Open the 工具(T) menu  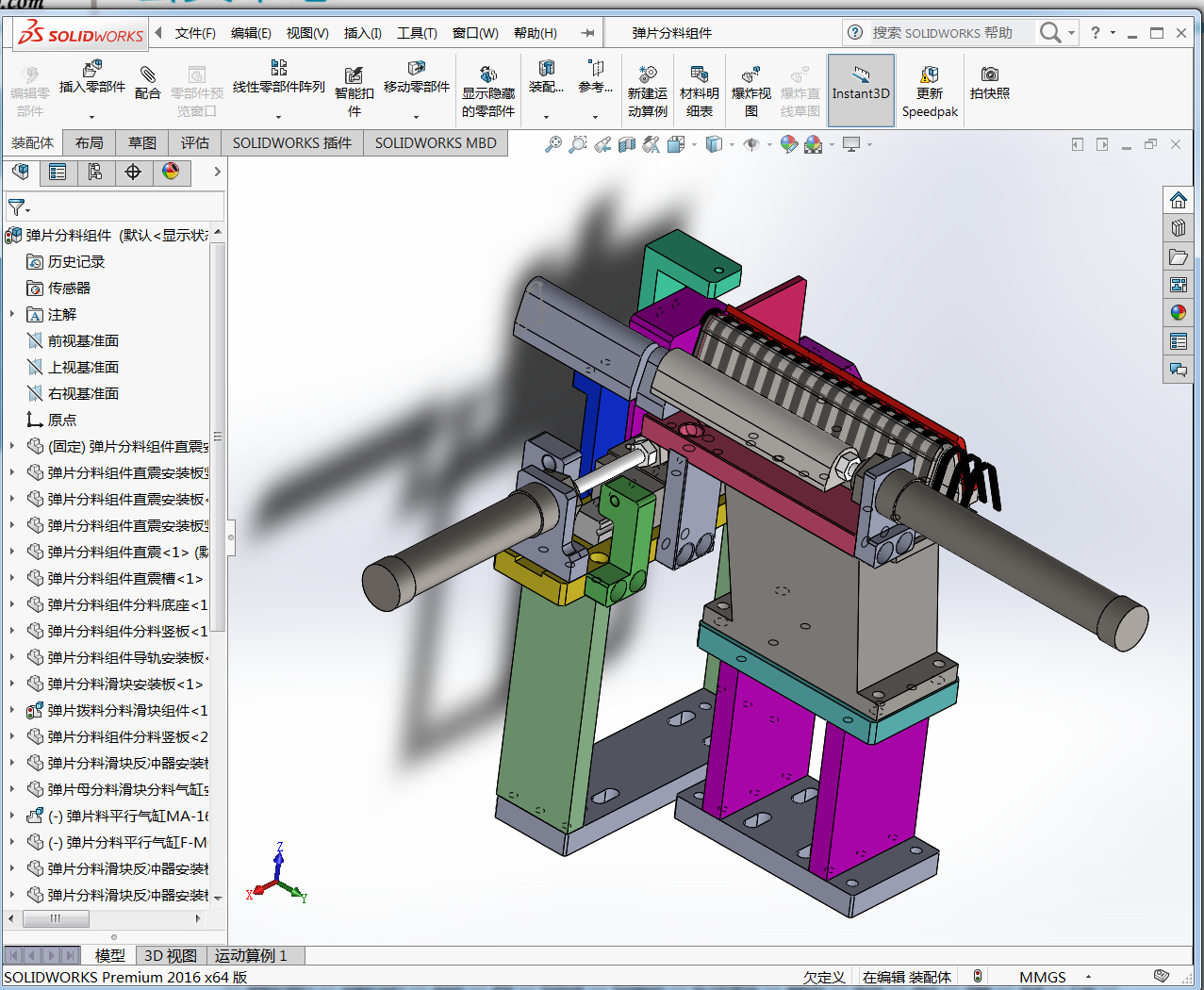[x=416, y=33]
